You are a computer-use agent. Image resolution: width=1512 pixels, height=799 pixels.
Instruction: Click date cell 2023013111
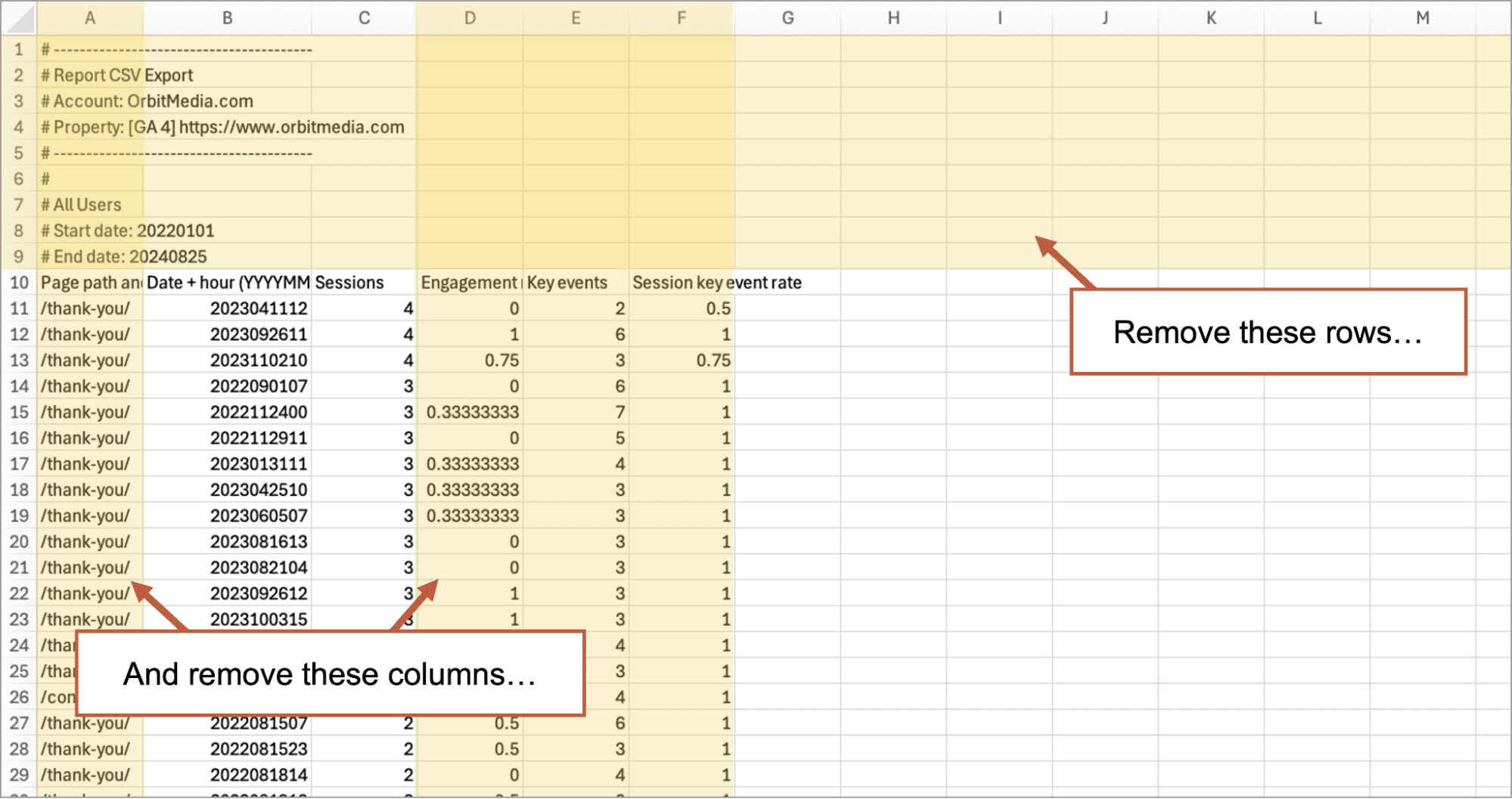[227, 463]
